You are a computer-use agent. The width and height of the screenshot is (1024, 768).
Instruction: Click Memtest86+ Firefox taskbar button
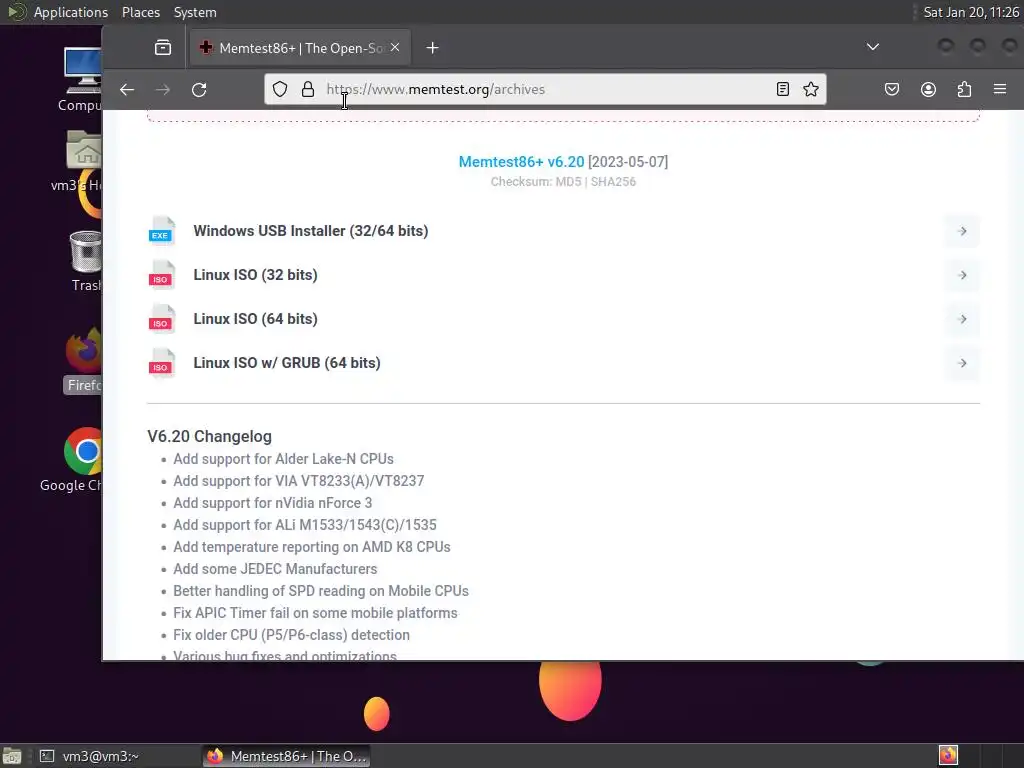coord(286,756)
